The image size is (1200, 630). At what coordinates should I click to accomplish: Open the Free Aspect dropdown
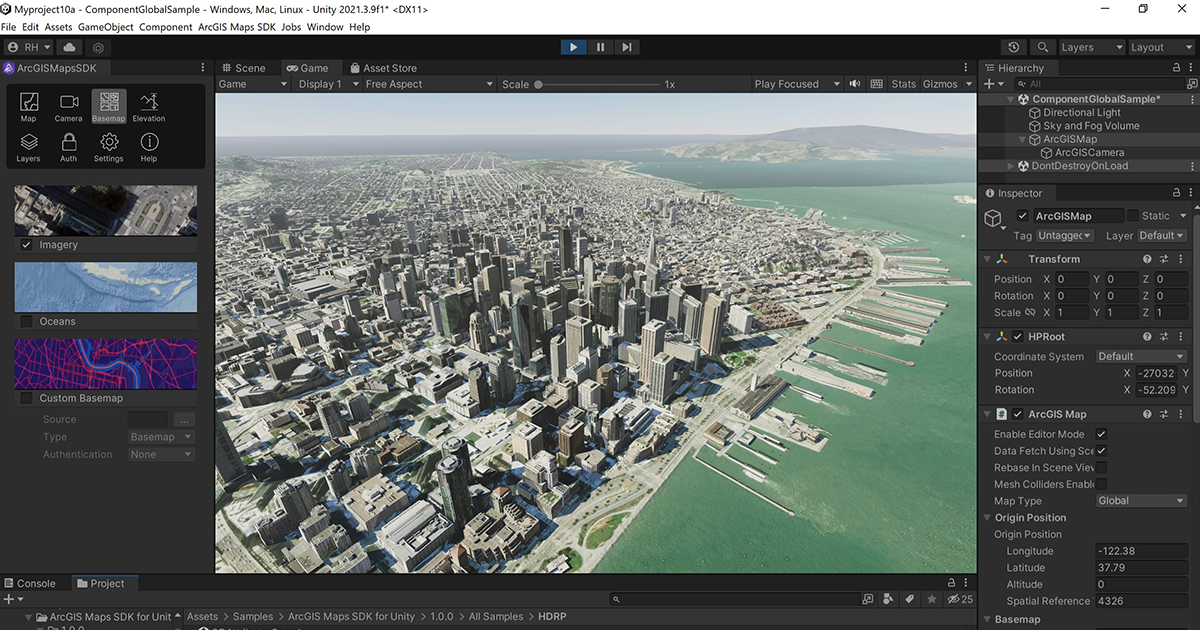[x=428, y=84]
